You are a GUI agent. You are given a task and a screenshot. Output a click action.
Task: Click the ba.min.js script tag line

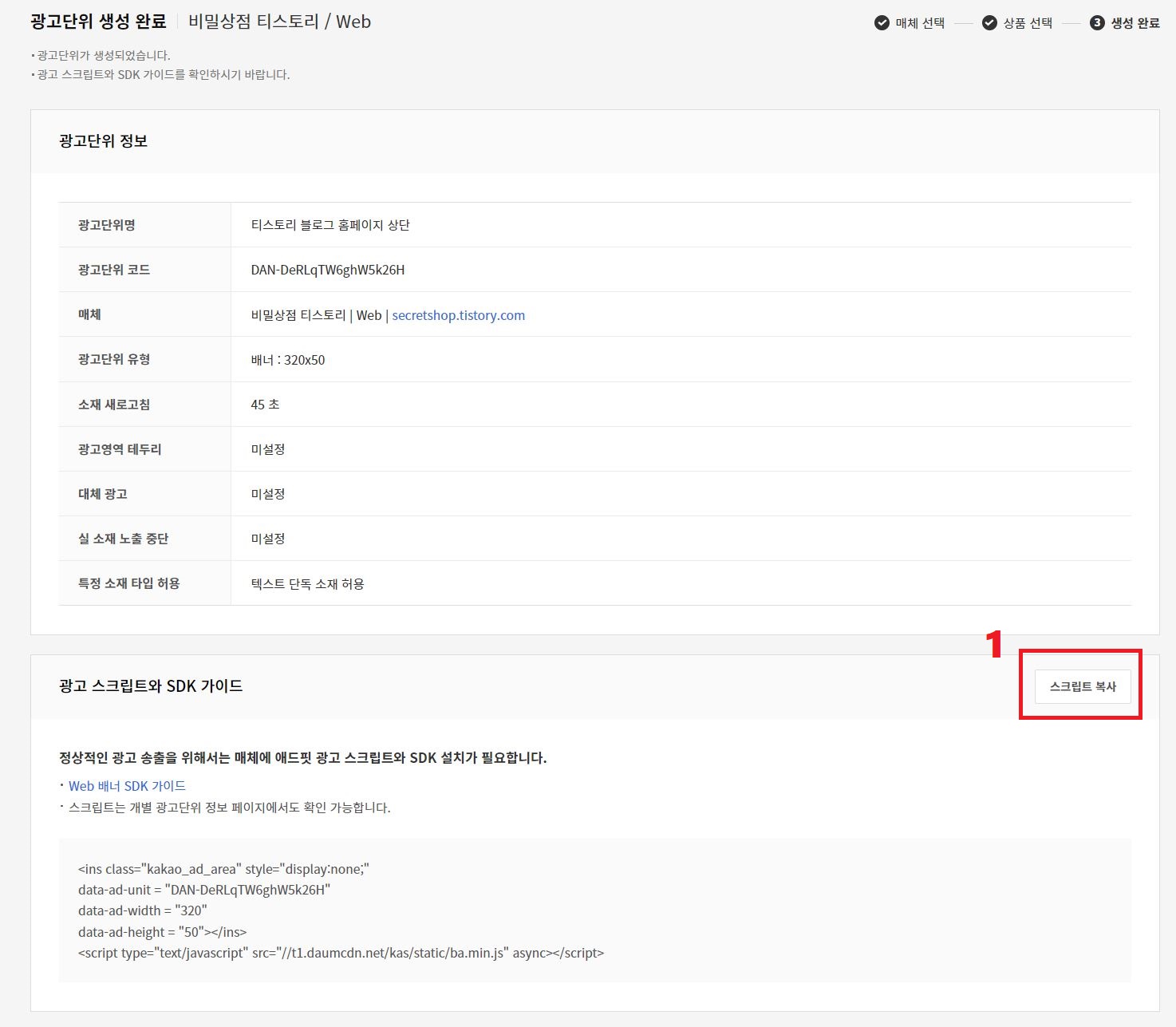341,953
